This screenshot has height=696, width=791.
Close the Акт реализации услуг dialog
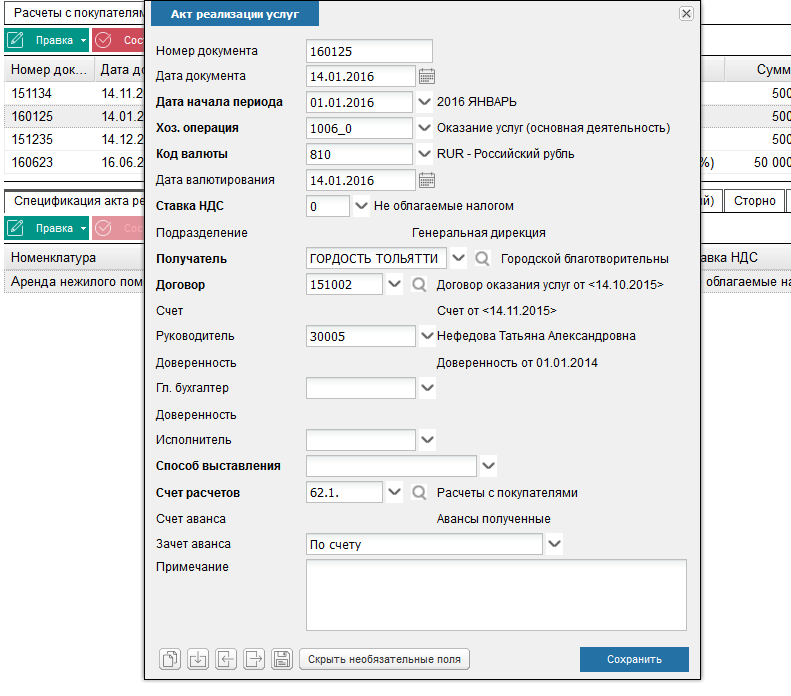click(686, 14)
